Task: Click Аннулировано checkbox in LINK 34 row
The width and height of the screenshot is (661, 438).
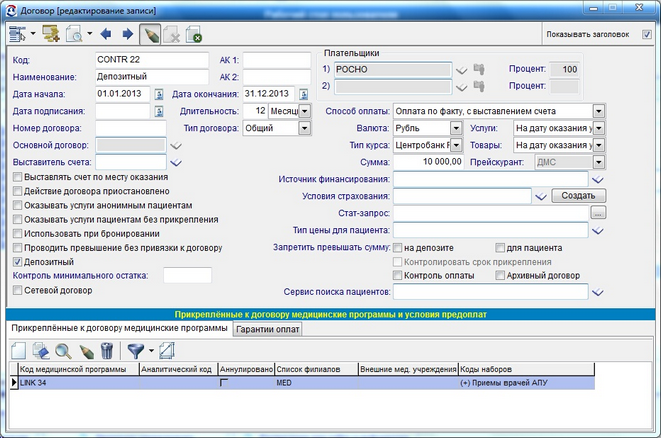Action: tap(223, 383)
